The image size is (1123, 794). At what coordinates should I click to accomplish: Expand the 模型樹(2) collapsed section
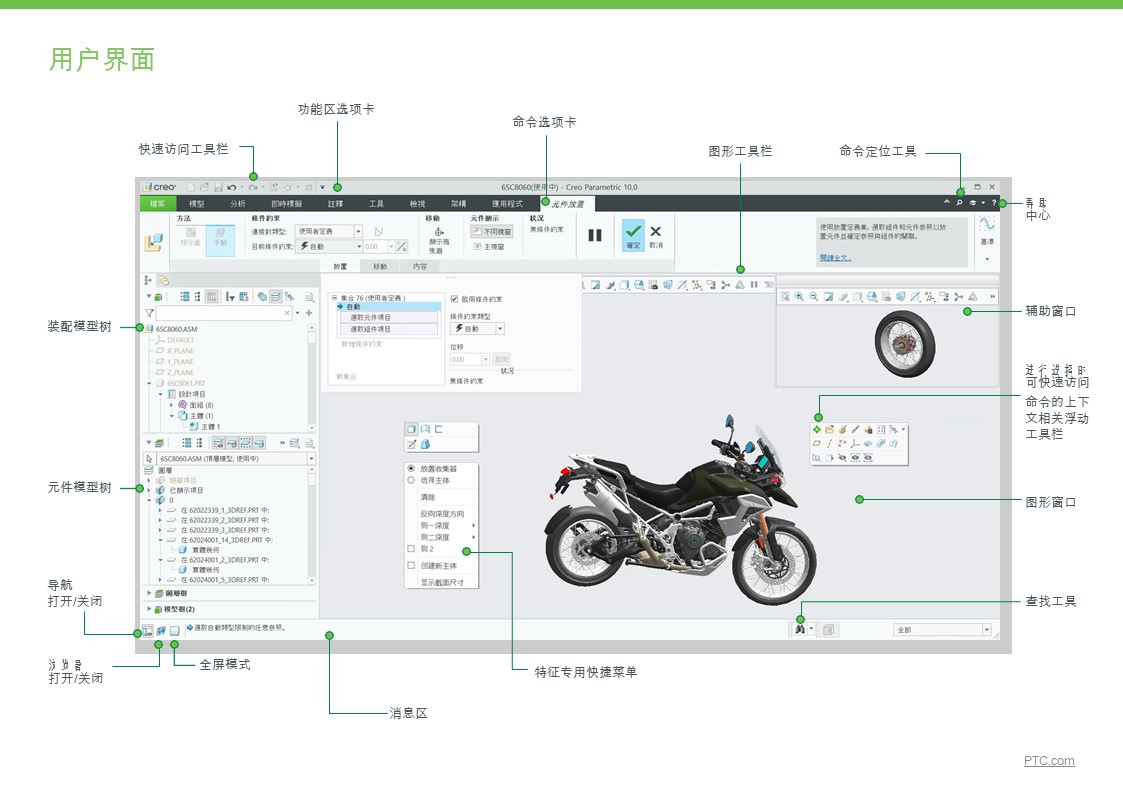[149, 609]
